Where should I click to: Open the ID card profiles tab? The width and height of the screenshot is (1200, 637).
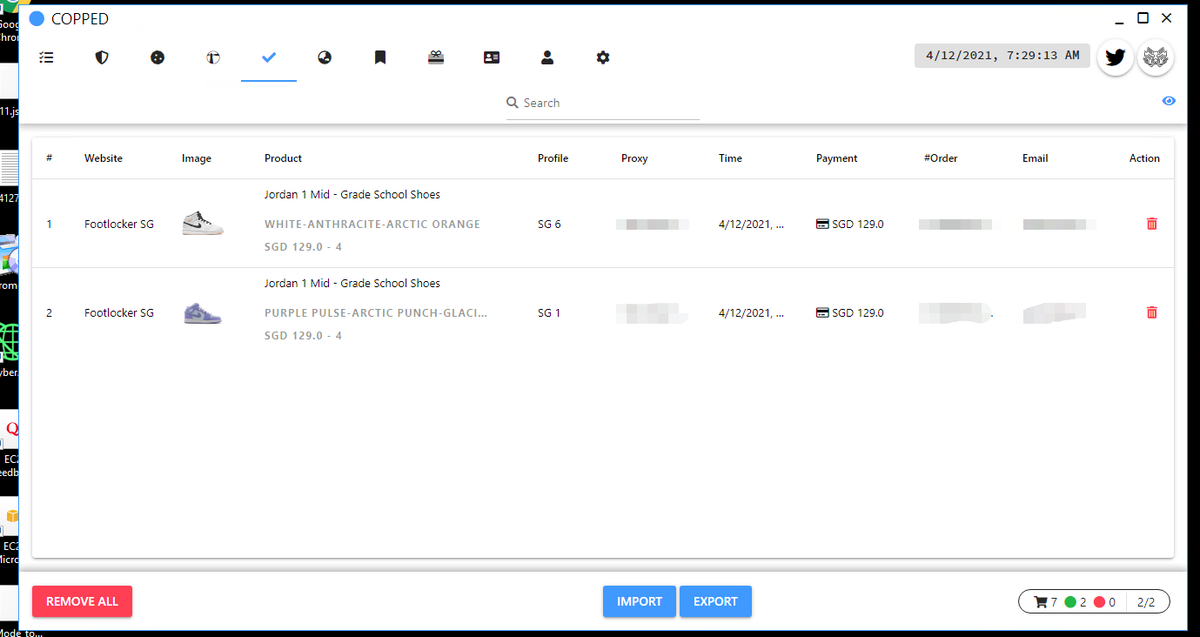(x=491, y=58)
